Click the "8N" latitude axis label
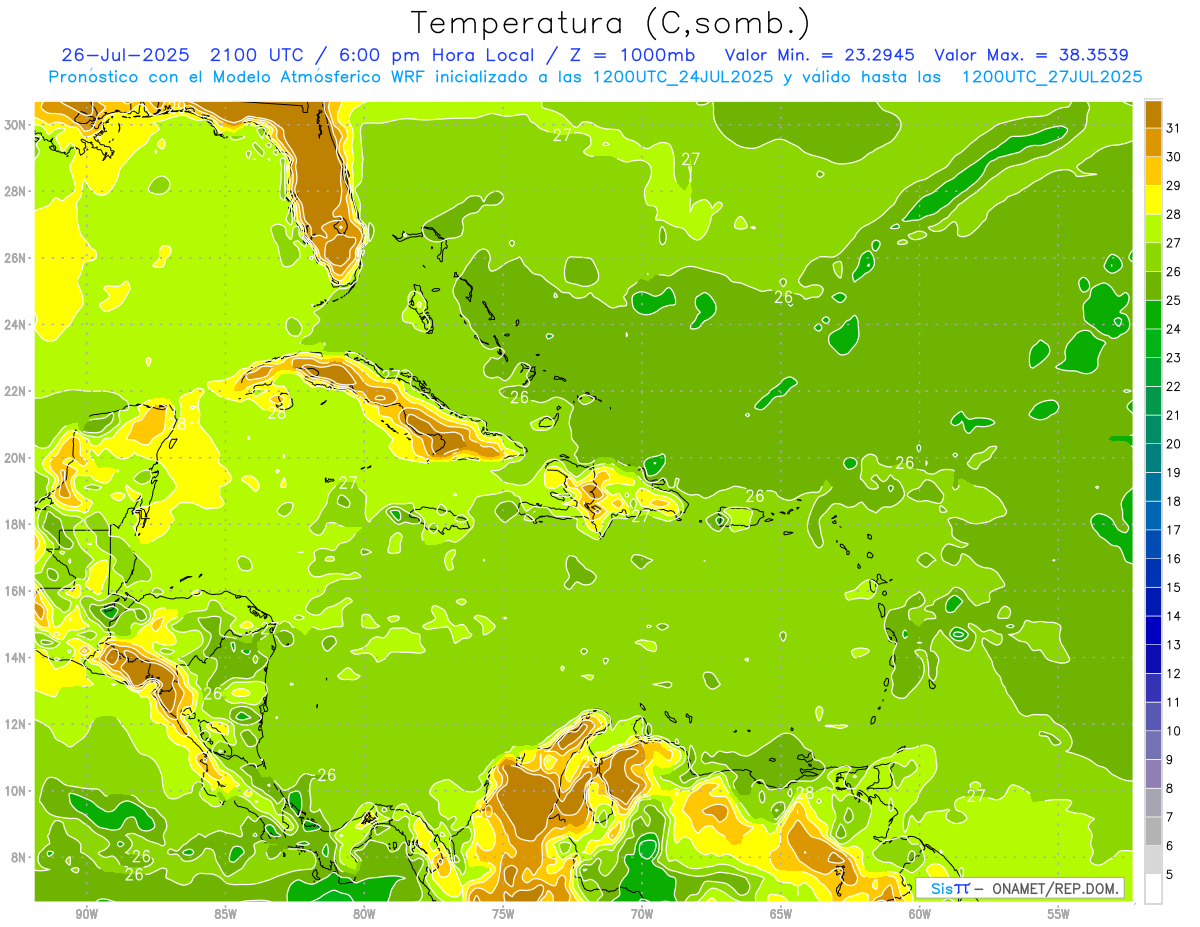 19,857
